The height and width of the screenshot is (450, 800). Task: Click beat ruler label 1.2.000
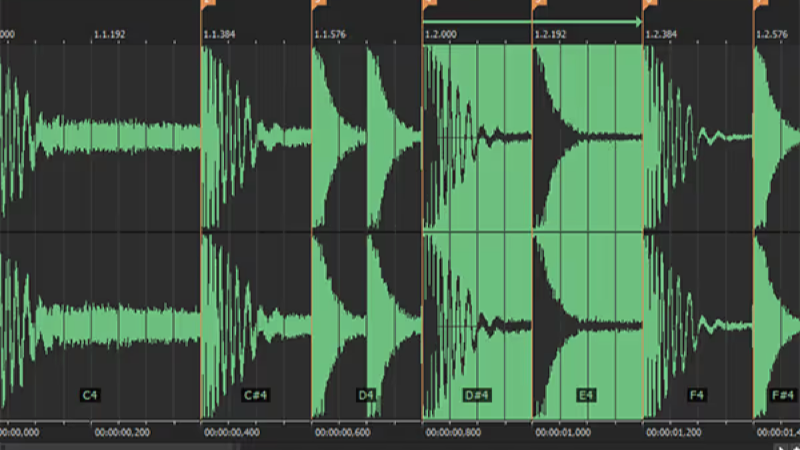[441, 34]
